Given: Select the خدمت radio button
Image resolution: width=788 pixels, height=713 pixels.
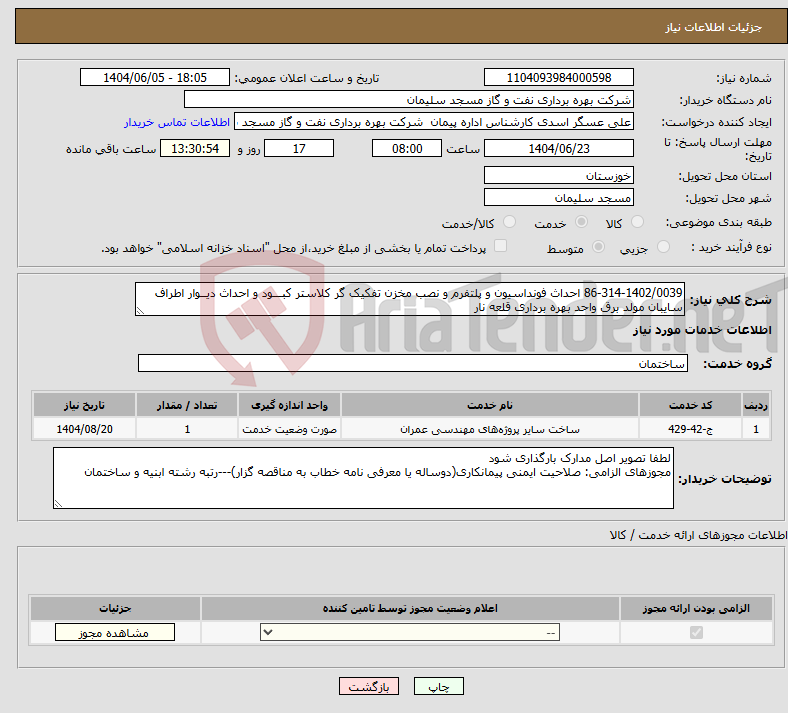Looking at the screenshot, I should click(x=581, y=222).
